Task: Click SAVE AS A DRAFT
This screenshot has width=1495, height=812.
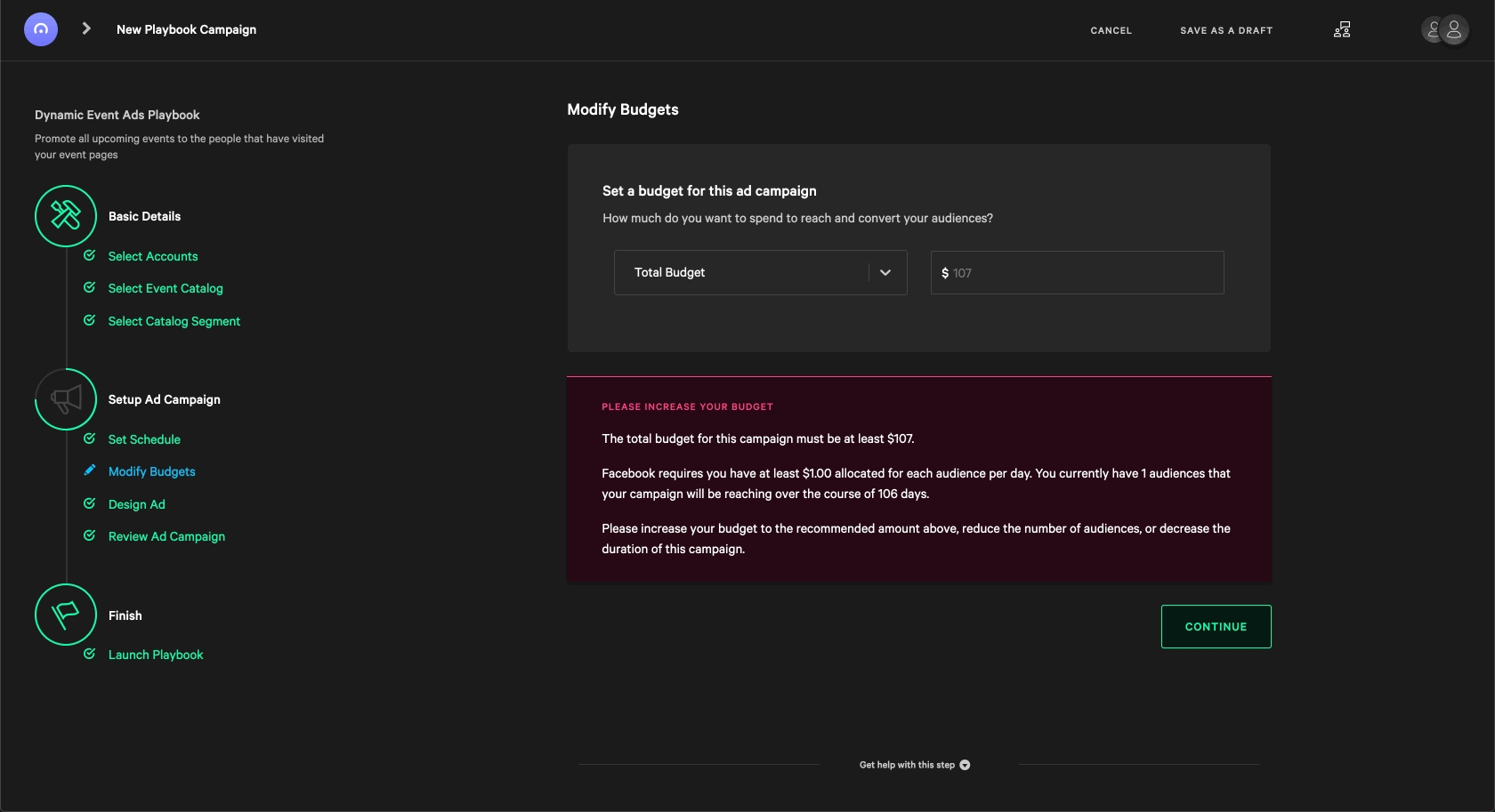Action: (x=1226, y=30)
